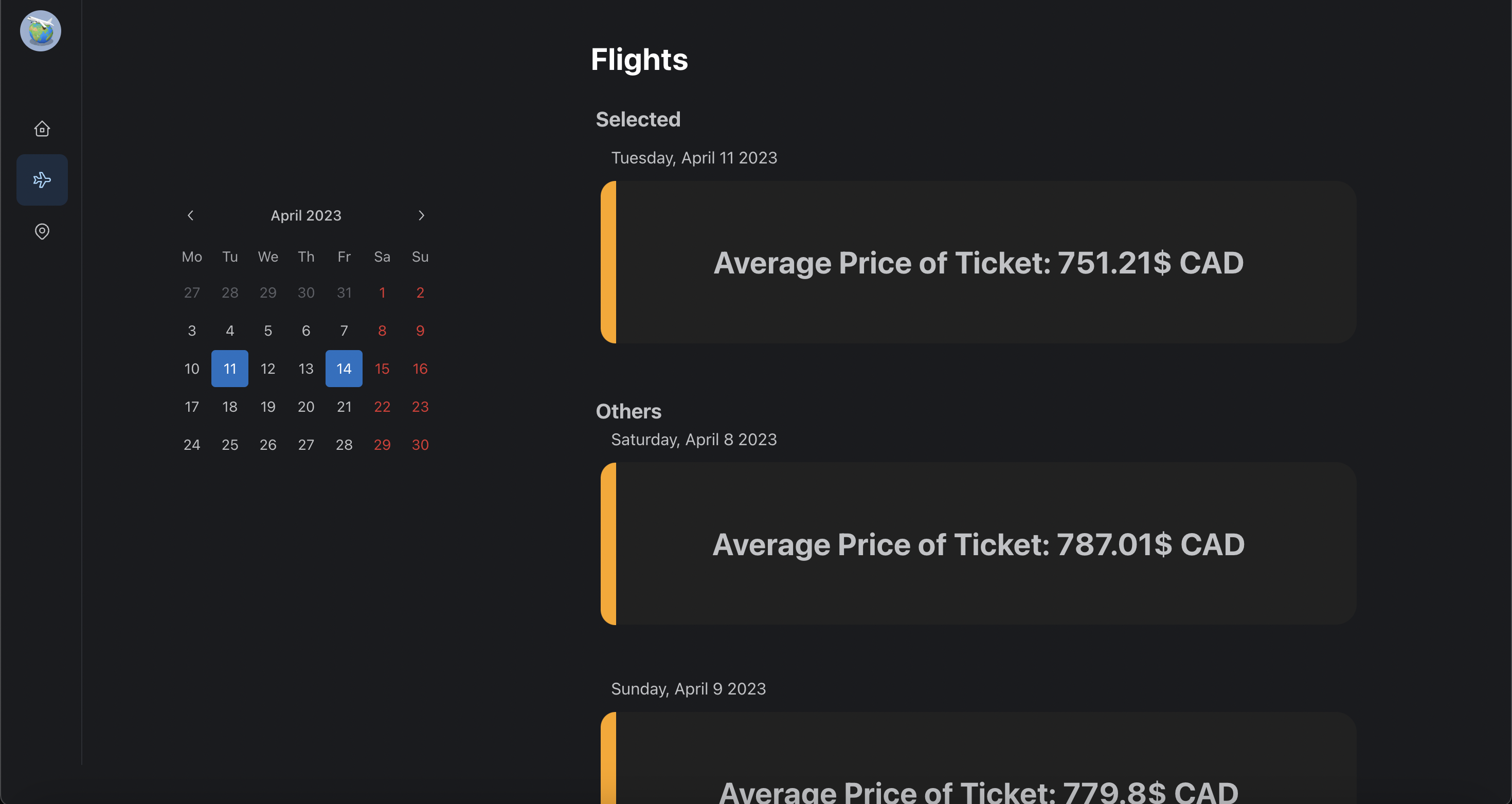The width and height of the screenshot is (1512, 804).
Task: Open the 751.21$ CAD ticket card
Action: (978, 262)
